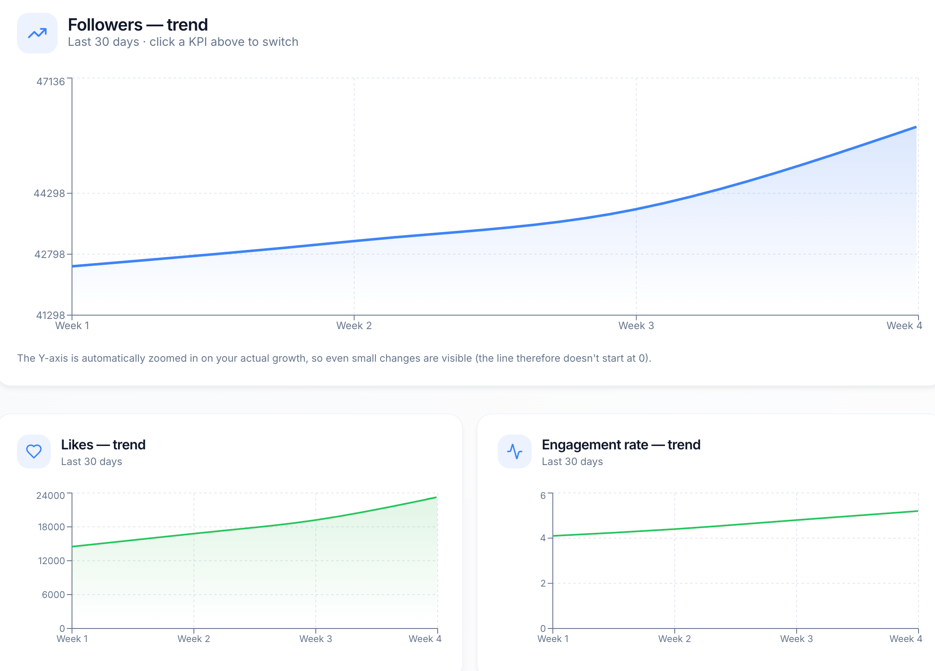Click the "Last 30 days" subtitle under Likes
The image size is (935, 671).
coord(91,462)
